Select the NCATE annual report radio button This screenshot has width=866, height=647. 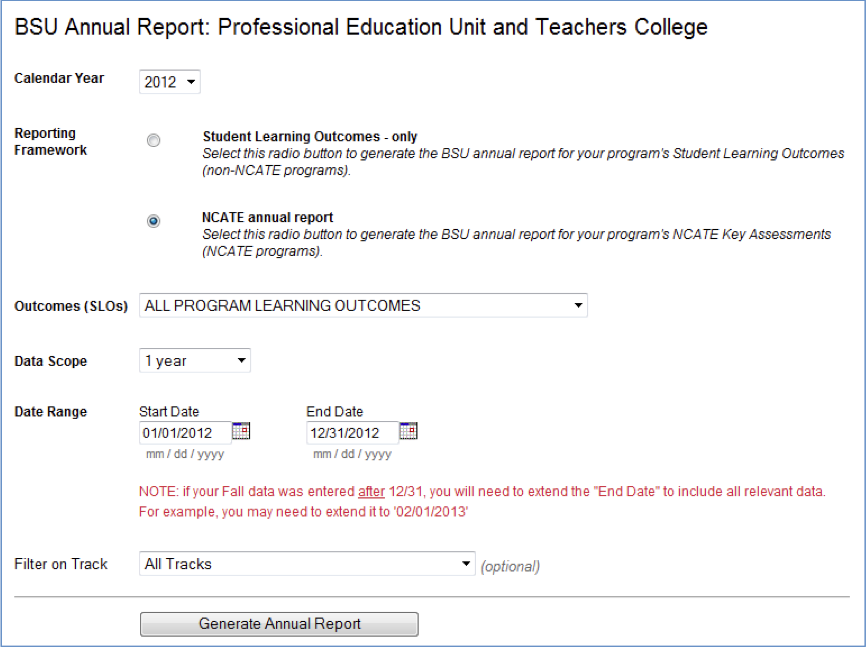(153, 222)
